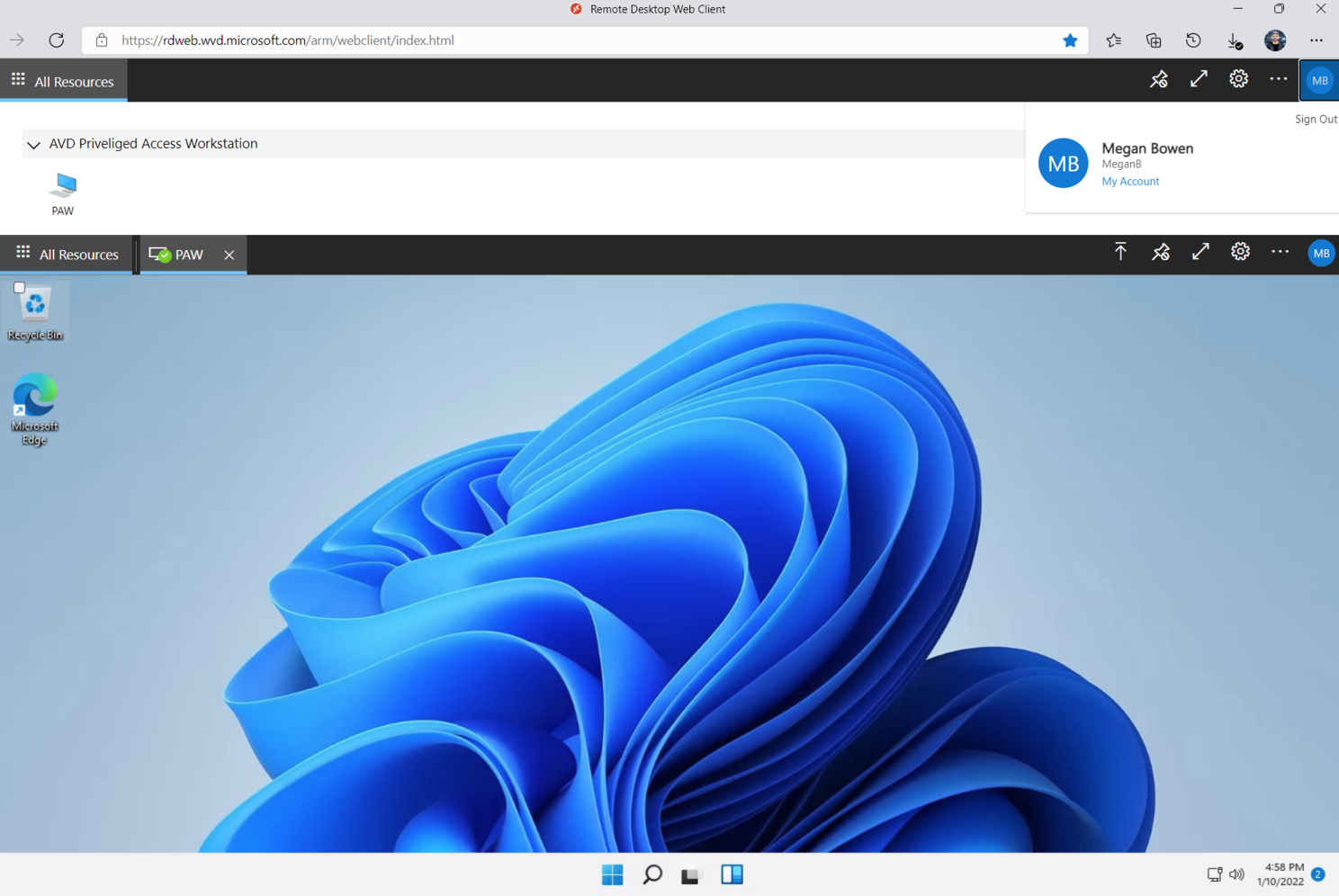Open the Widgets panel from taskbar

point(732,874)
